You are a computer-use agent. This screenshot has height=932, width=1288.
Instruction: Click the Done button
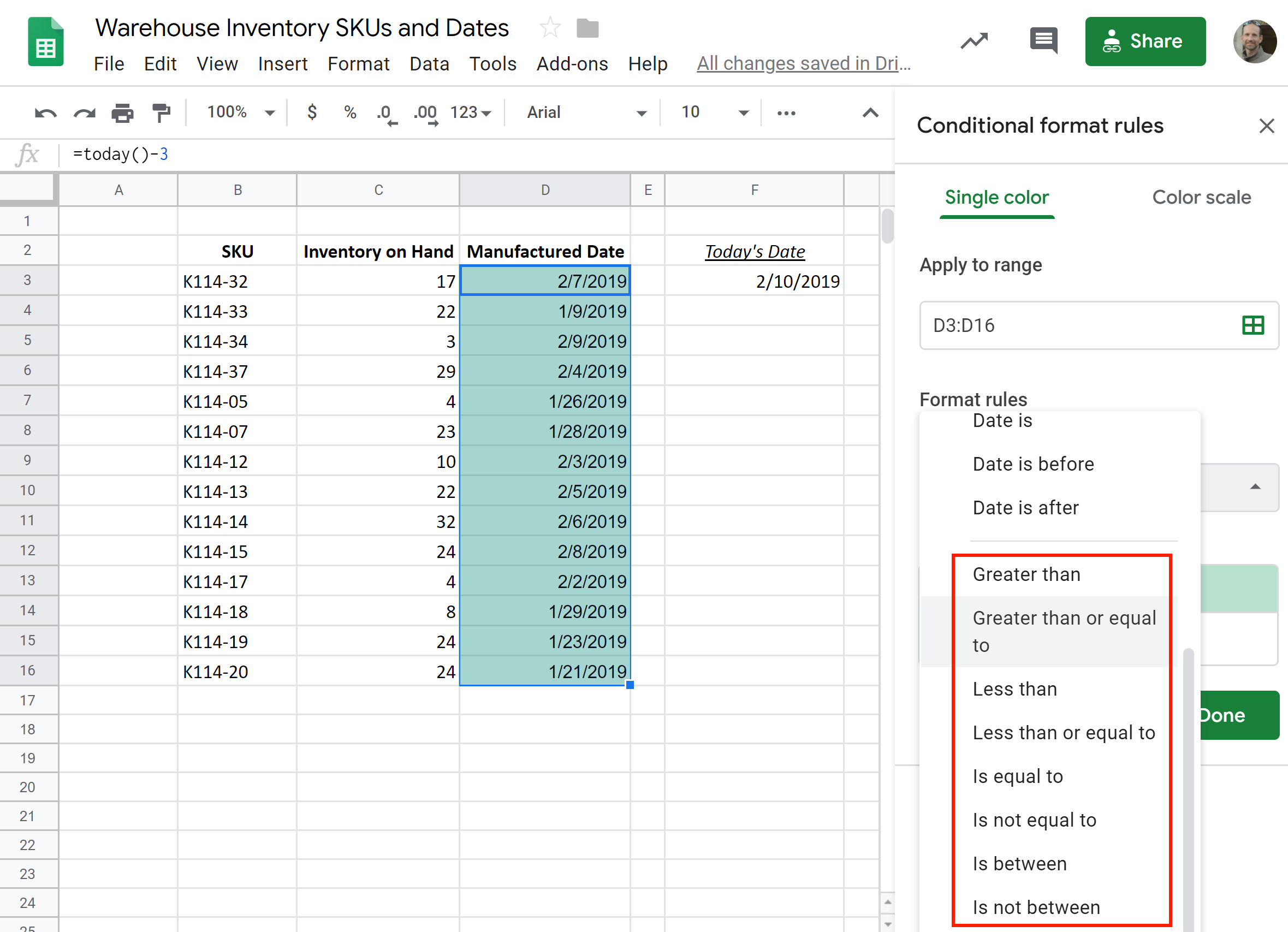pyautogui.click(x=1239, y=715)
